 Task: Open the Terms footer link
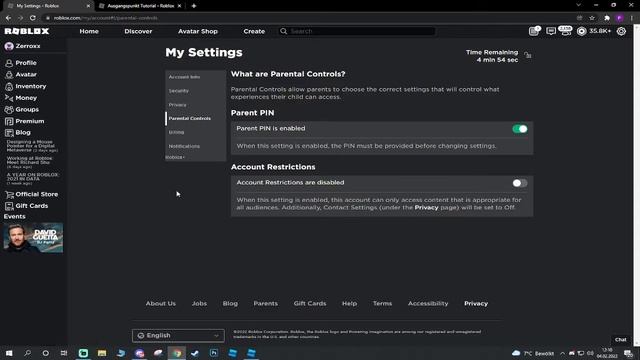382,304
